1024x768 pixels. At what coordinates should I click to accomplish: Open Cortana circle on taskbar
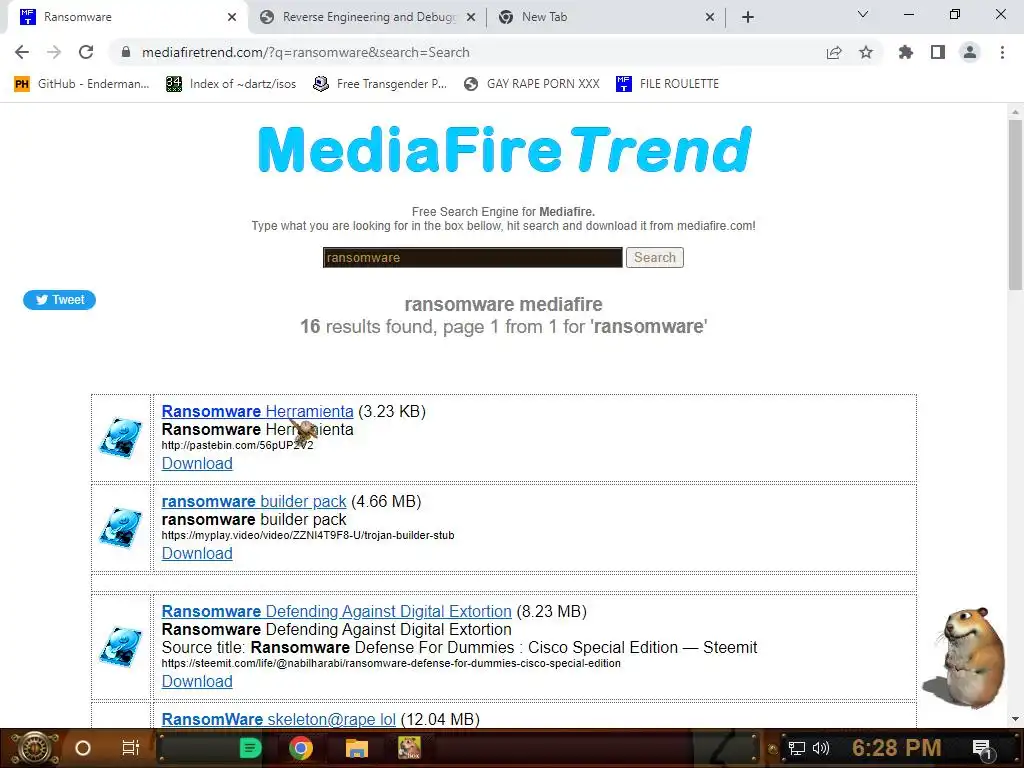[83, 748]
